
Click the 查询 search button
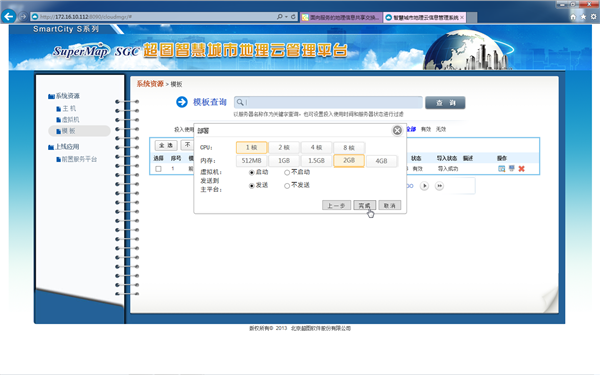point(445,103)
